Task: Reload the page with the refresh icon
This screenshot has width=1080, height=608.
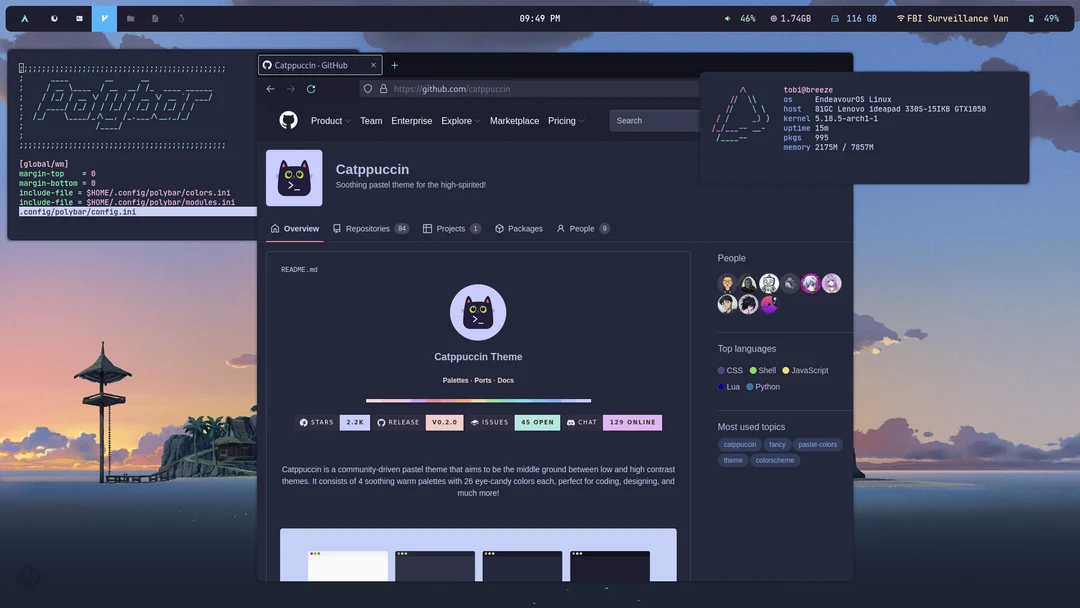Action: pos(310,88)
